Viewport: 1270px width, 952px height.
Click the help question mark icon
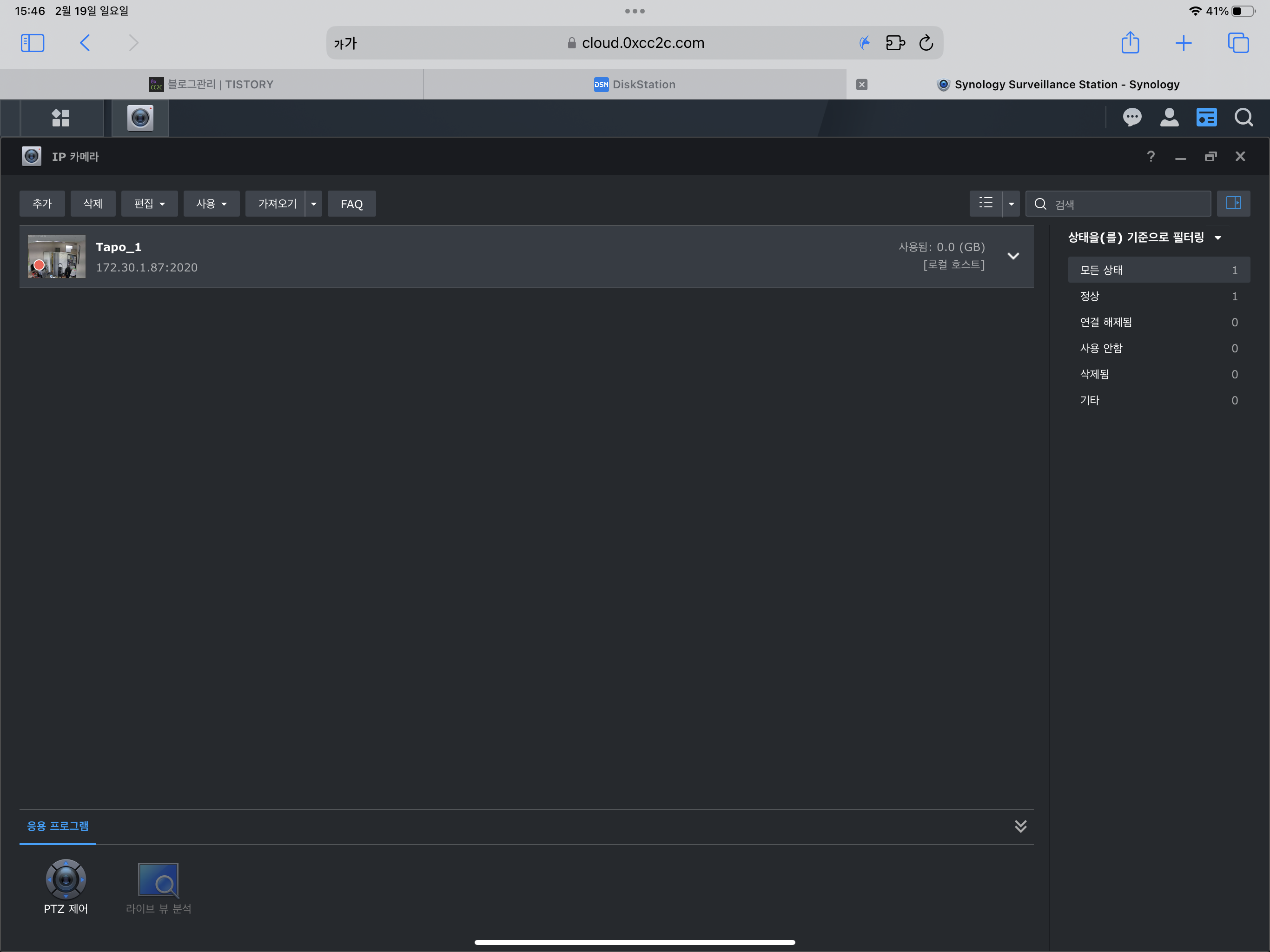(x=1151, y=157)
